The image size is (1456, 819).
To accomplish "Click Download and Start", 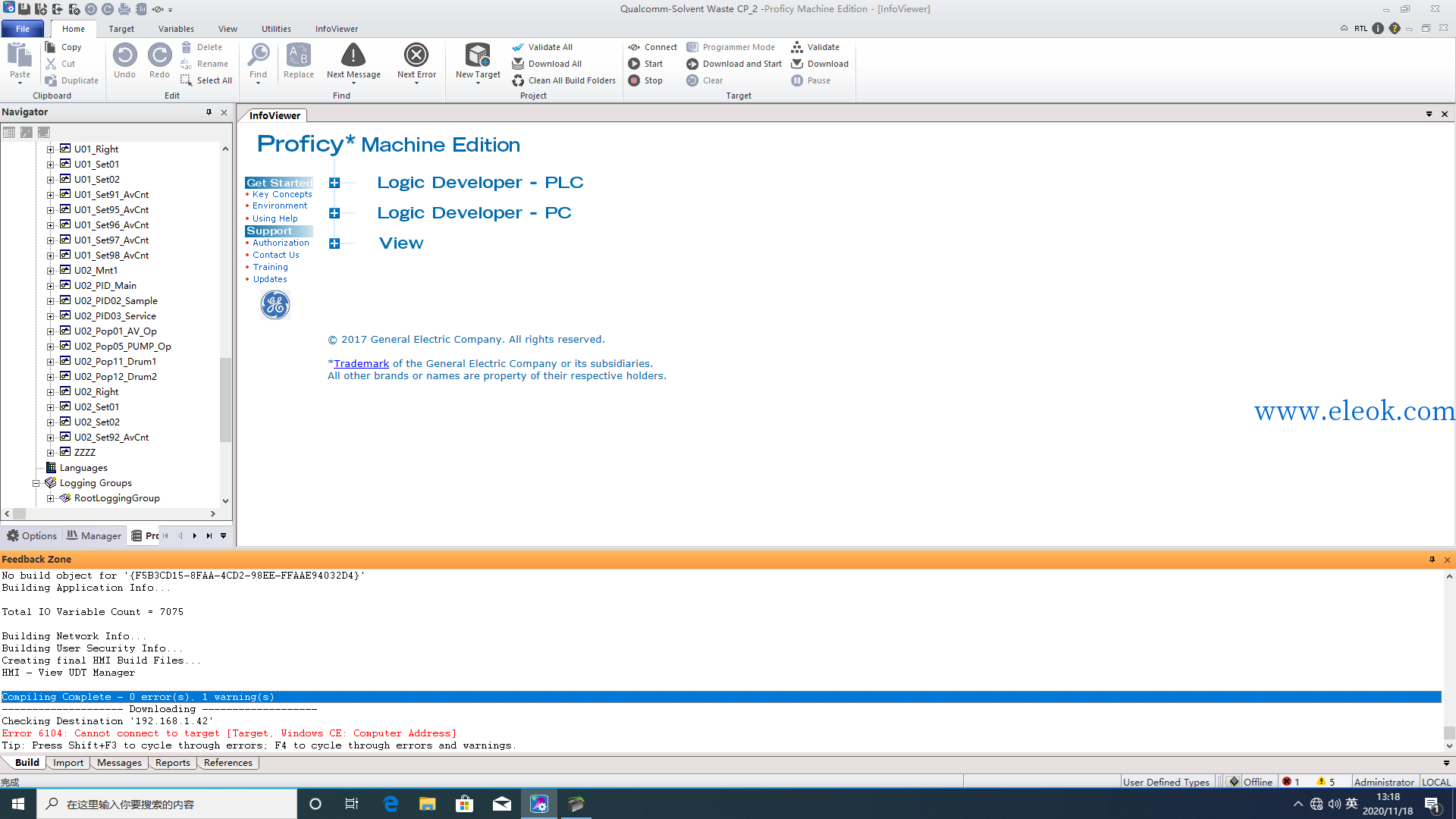I will [x=734, y=64].
